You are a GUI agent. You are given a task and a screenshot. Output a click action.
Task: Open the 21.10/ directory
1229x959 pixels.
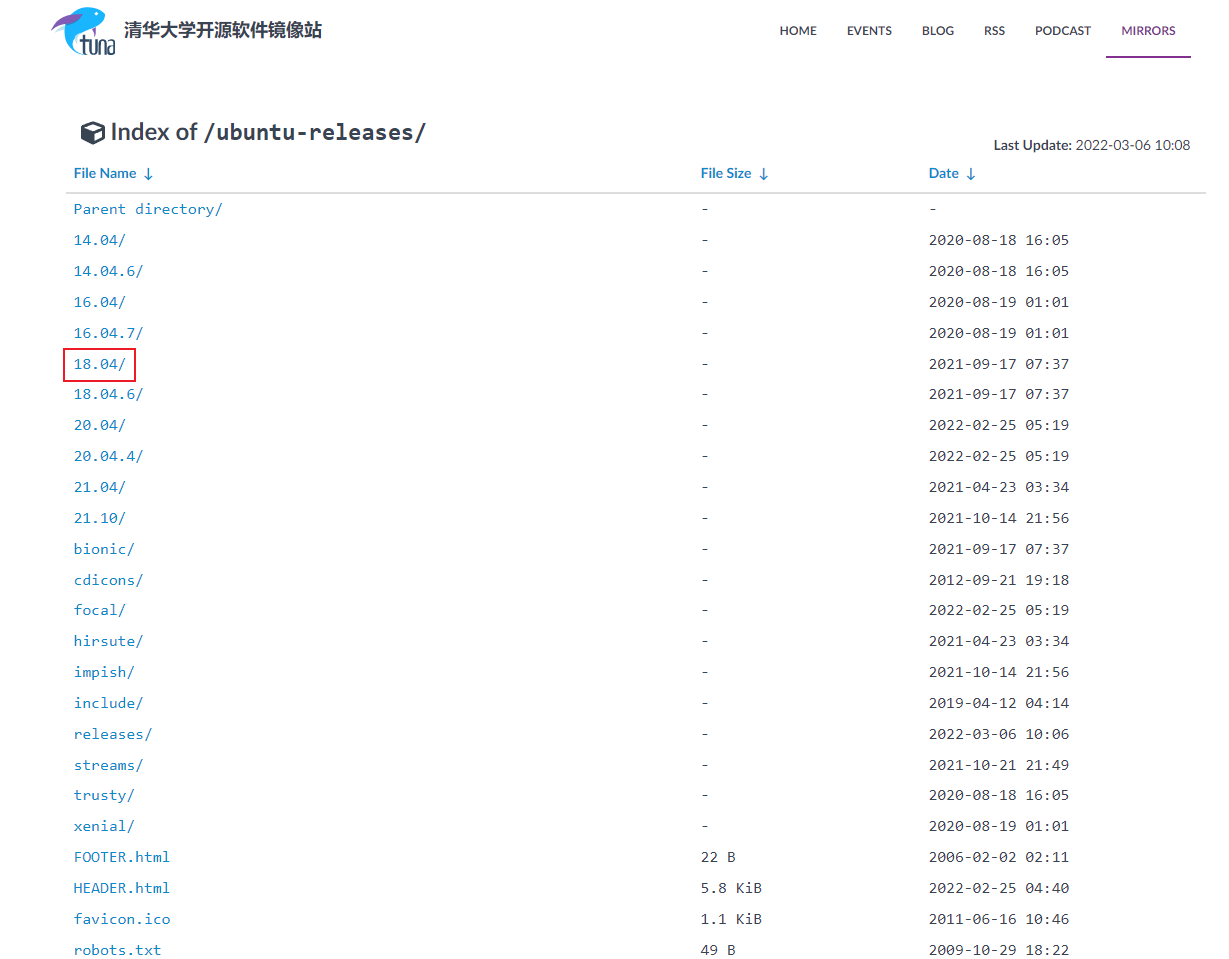click(x=100, y=518)
